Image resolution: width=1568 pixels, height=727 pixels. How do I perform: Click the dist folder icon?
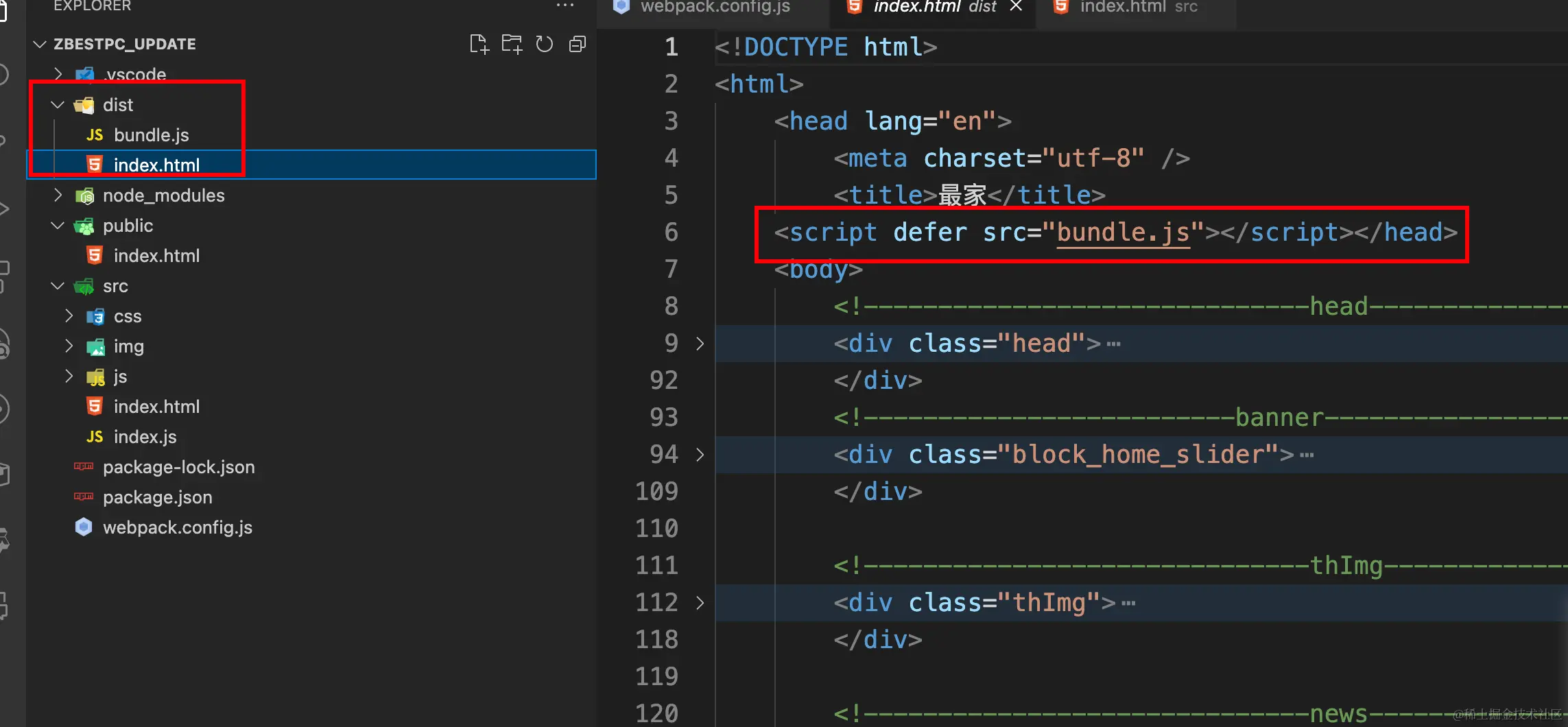(84, 105)
